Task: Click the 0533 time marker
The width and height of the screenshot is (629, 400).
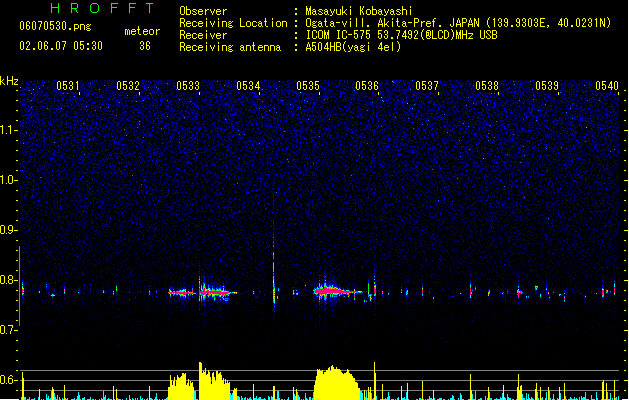Action: coord(188,86)
